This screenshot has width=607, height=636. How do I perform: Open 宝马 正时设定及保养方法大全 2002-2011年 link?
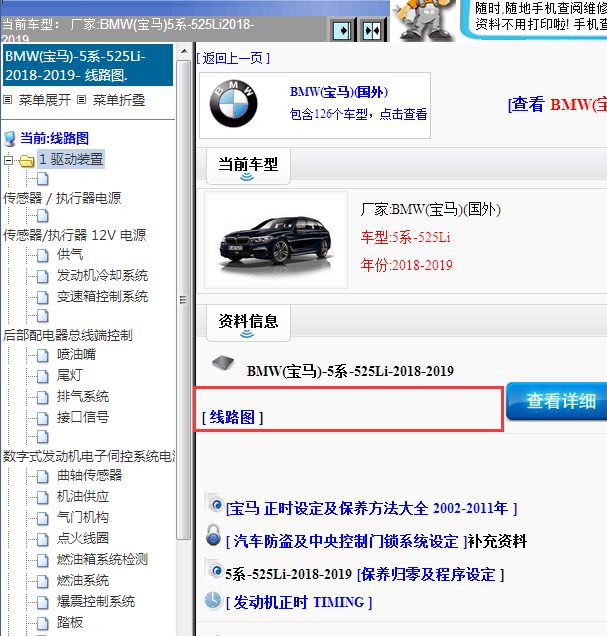pyautogui.click(x=371, y=508)
